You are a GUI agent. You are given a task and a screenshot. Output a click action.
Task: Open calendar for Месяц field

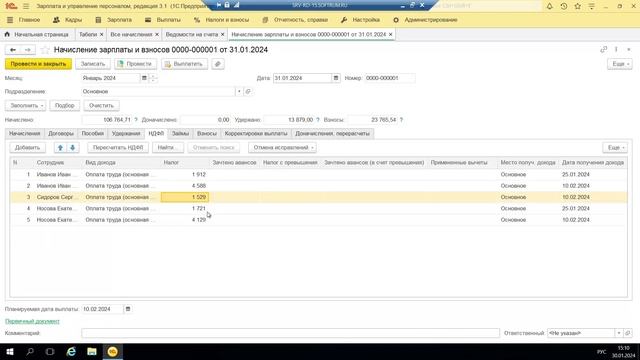click(x=144, y=78)
